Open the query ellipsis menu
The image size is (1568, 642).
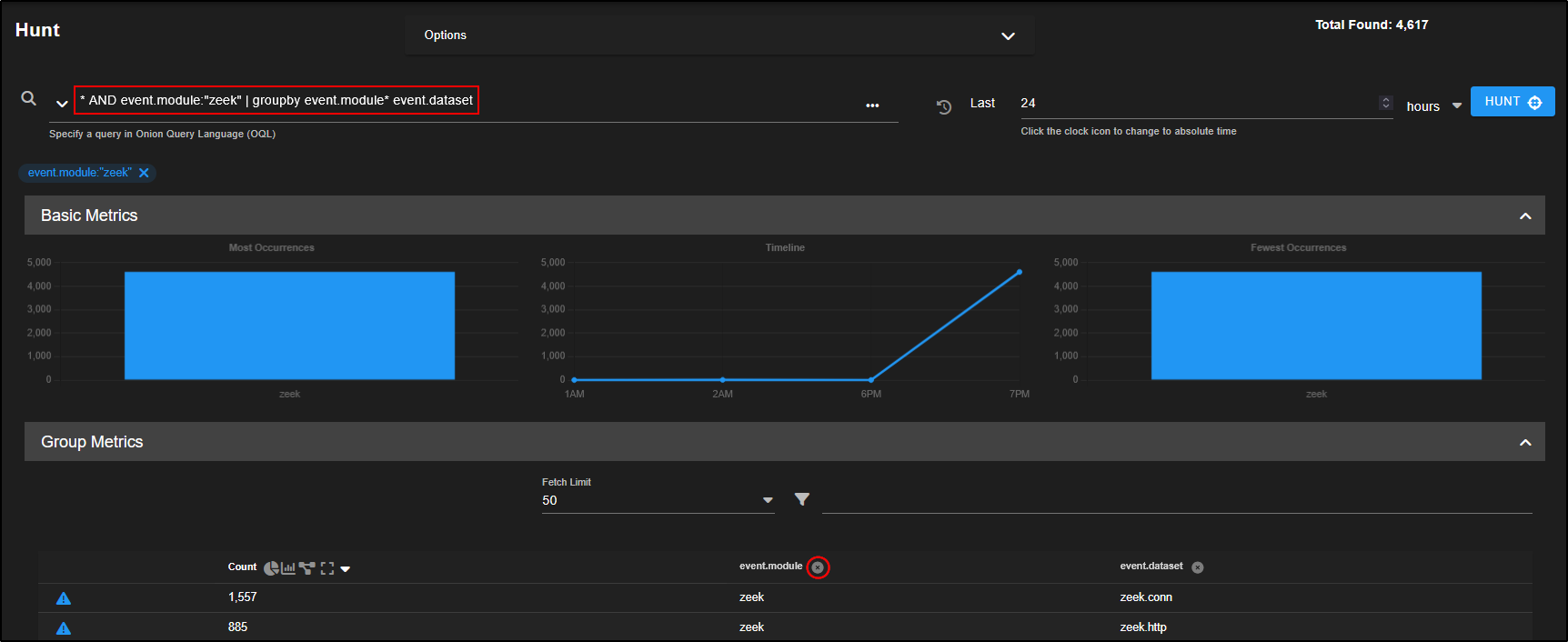click(x=872, y=105)
